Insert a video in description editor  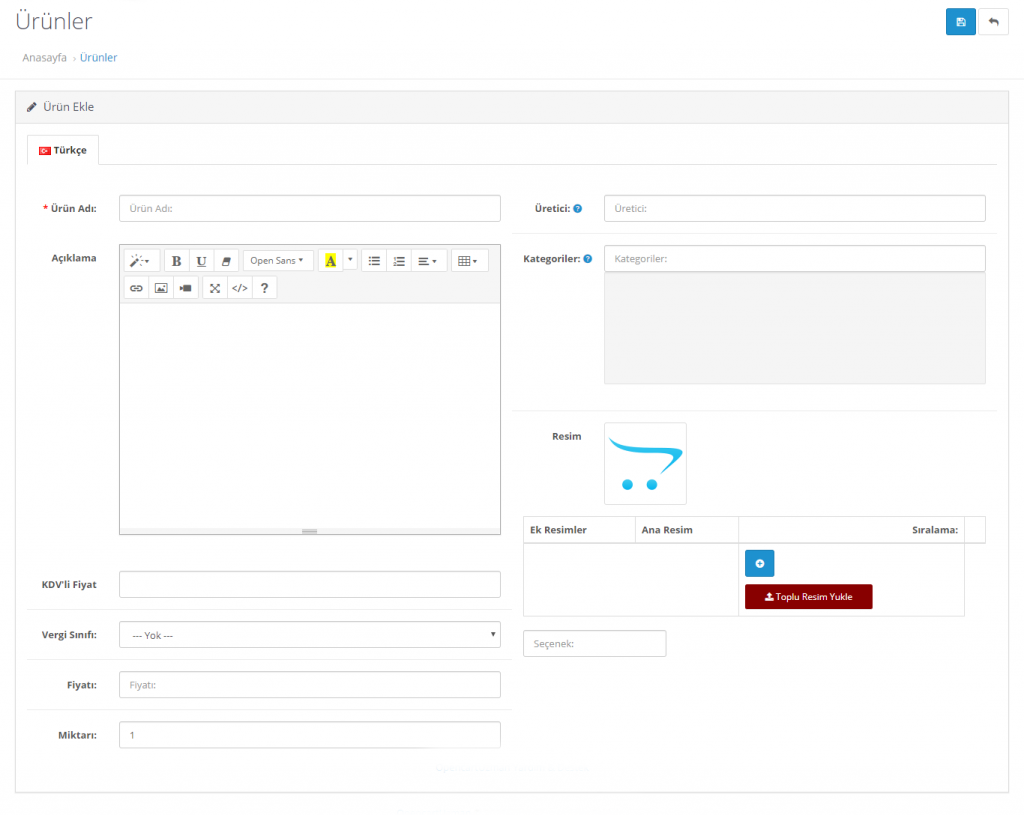click(x=185, y=288)
